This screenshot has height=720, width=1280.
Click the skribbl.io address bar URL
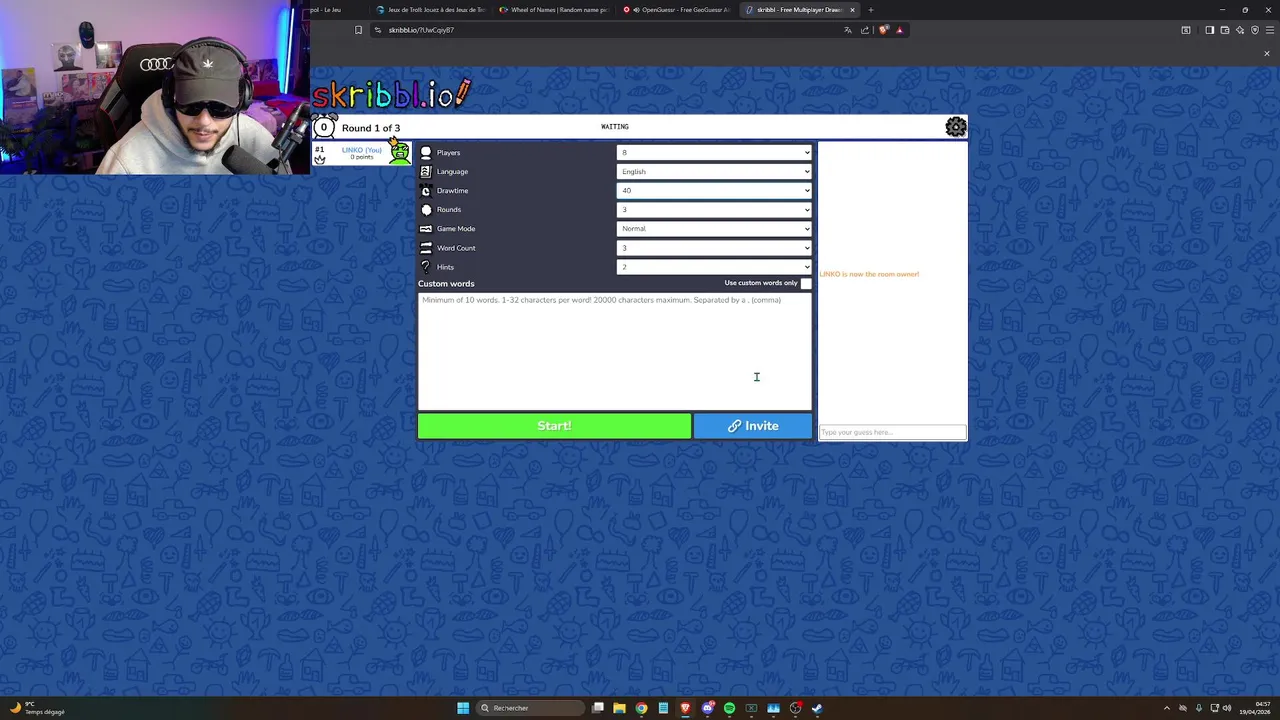click(421, 30)
